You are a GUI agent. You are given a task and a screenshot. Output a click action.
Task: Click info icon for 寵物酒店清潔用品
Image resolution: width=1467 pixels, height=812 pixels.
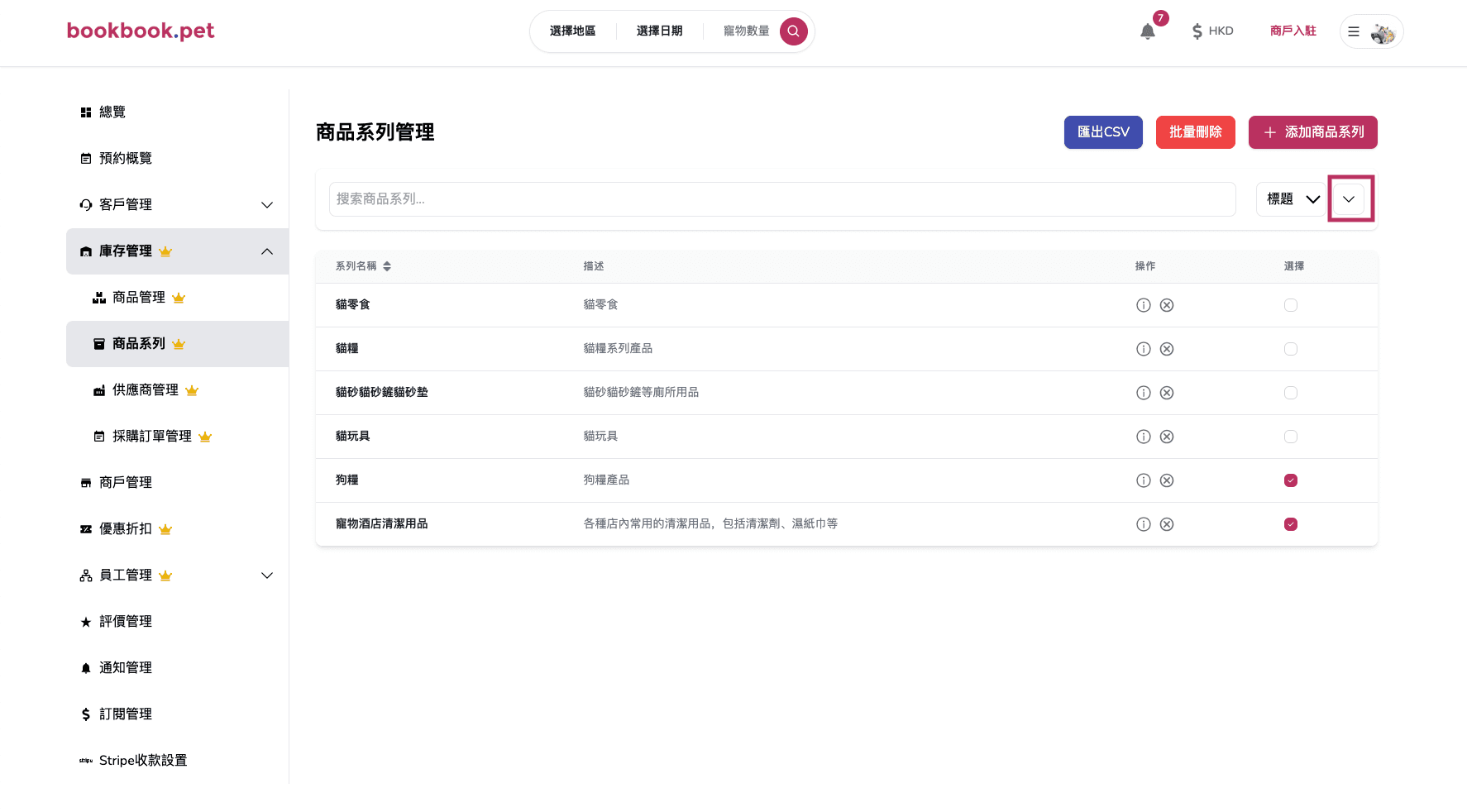1144,524
